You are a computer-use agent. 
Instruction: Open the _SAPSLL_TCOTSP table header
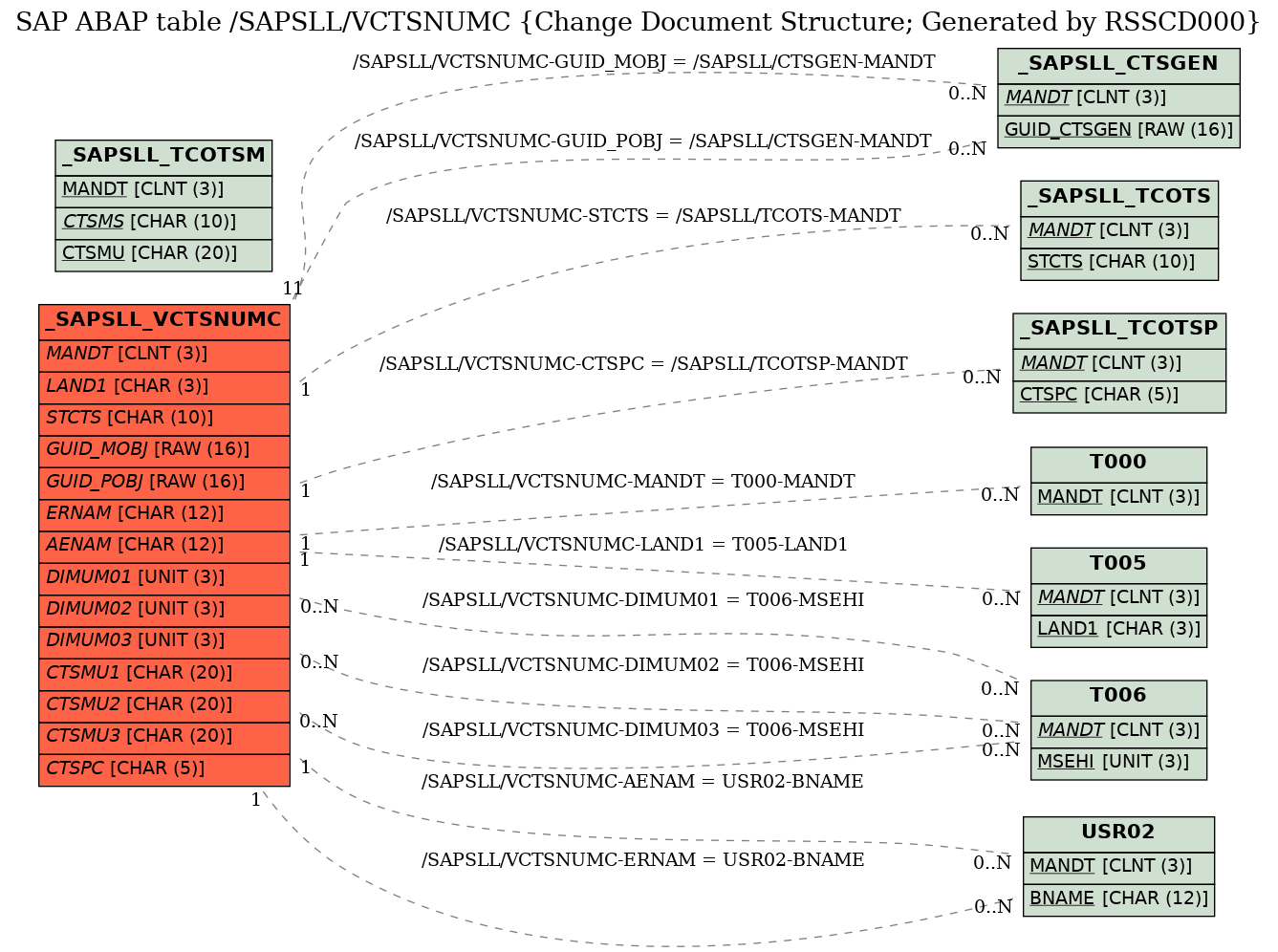[x=1119, y=330]
